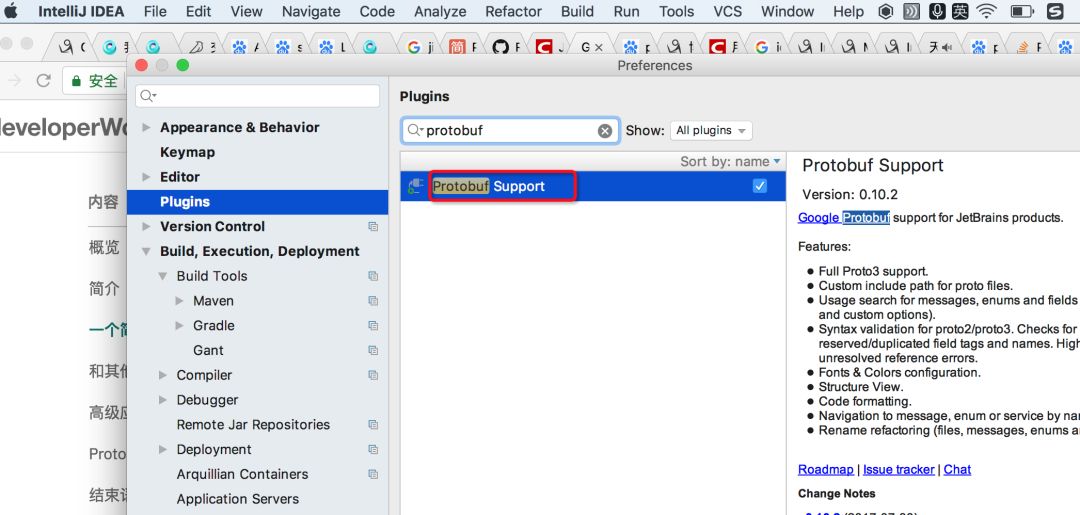The image size is (1080, 515).
Task: Select Keymap in settings tree
Action: coord(187,152)
